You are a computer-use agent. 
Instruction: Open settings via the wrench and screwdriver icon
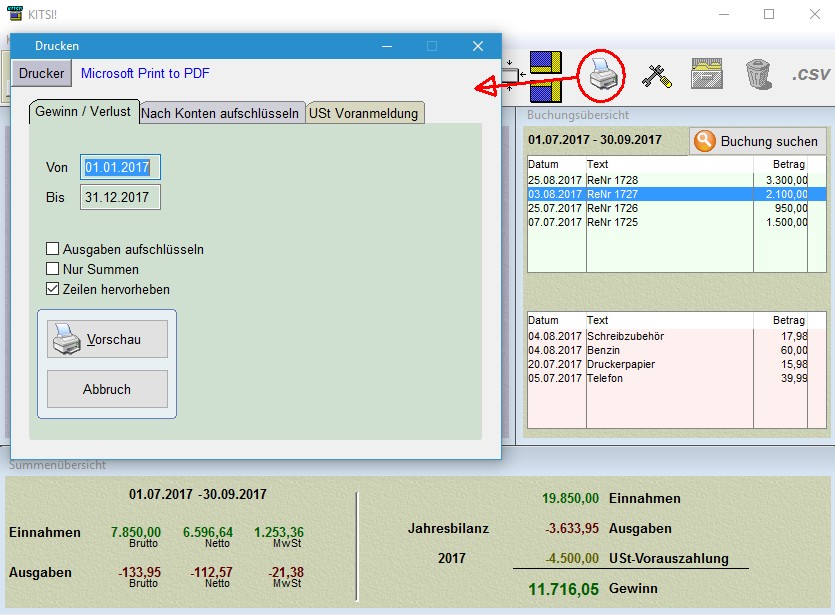(656, 75)
